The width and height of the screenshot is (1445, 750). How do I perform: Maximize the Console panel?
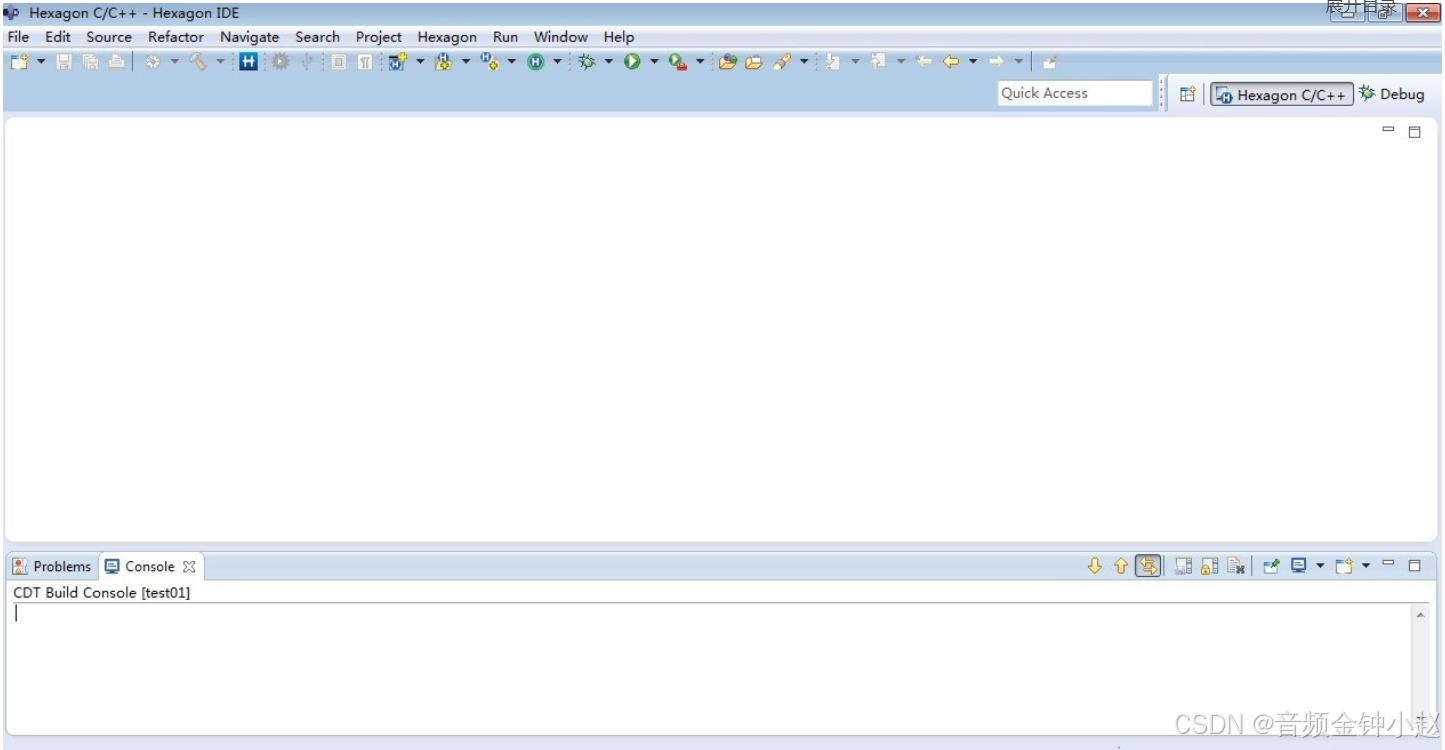tap(1414, 566)
